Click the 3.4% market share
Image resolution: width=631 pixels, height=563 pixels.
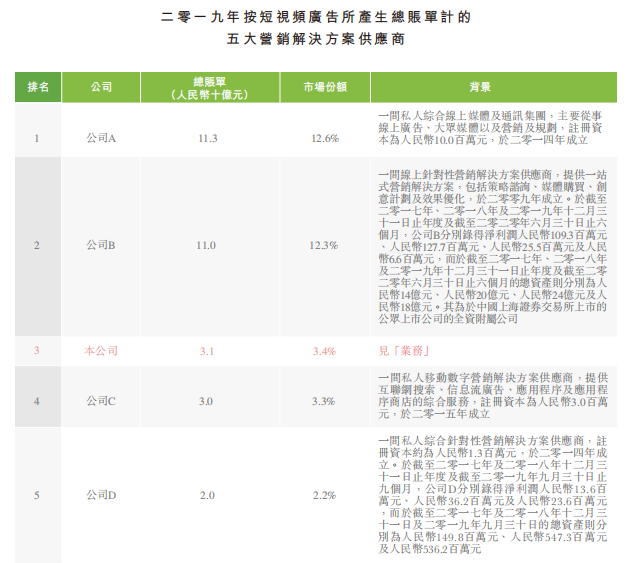coord(324,351)
